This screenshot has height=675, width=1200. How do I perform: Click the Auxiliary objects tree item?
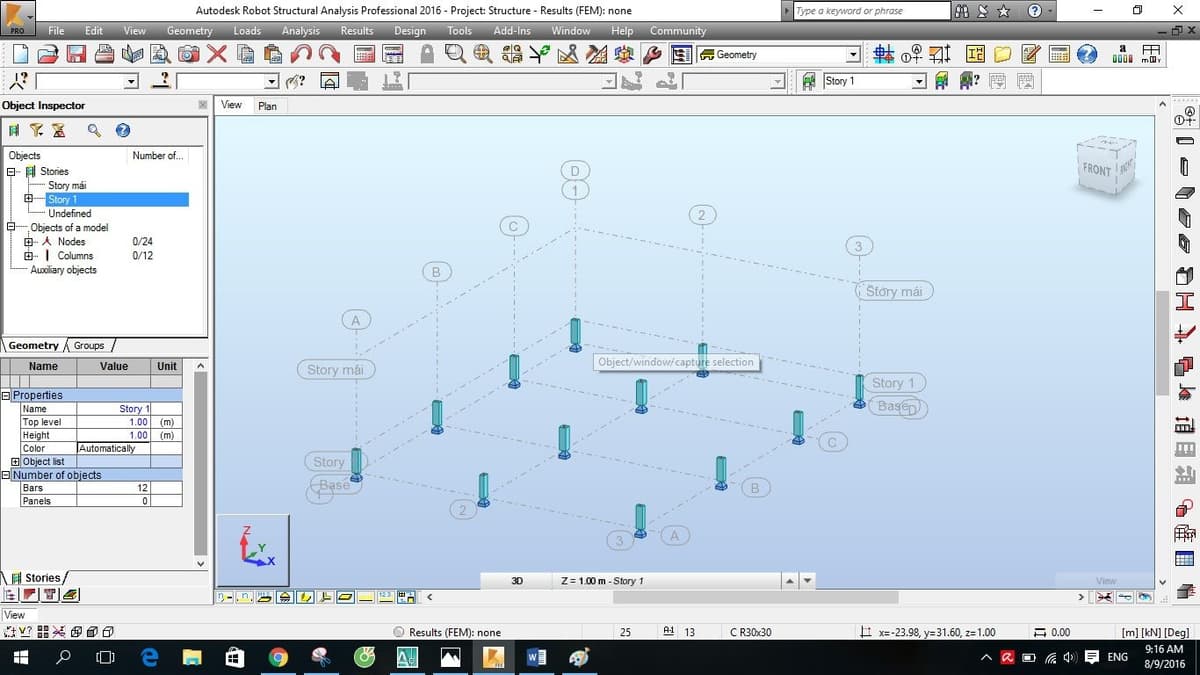[x=63, y=270]
